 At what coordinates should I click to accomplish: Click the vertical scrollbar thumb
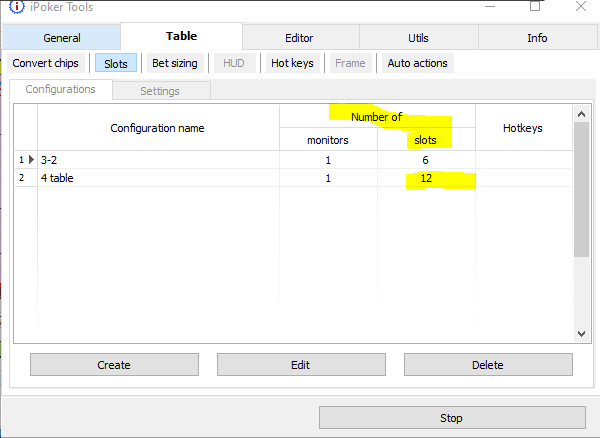tap(582, 189)
